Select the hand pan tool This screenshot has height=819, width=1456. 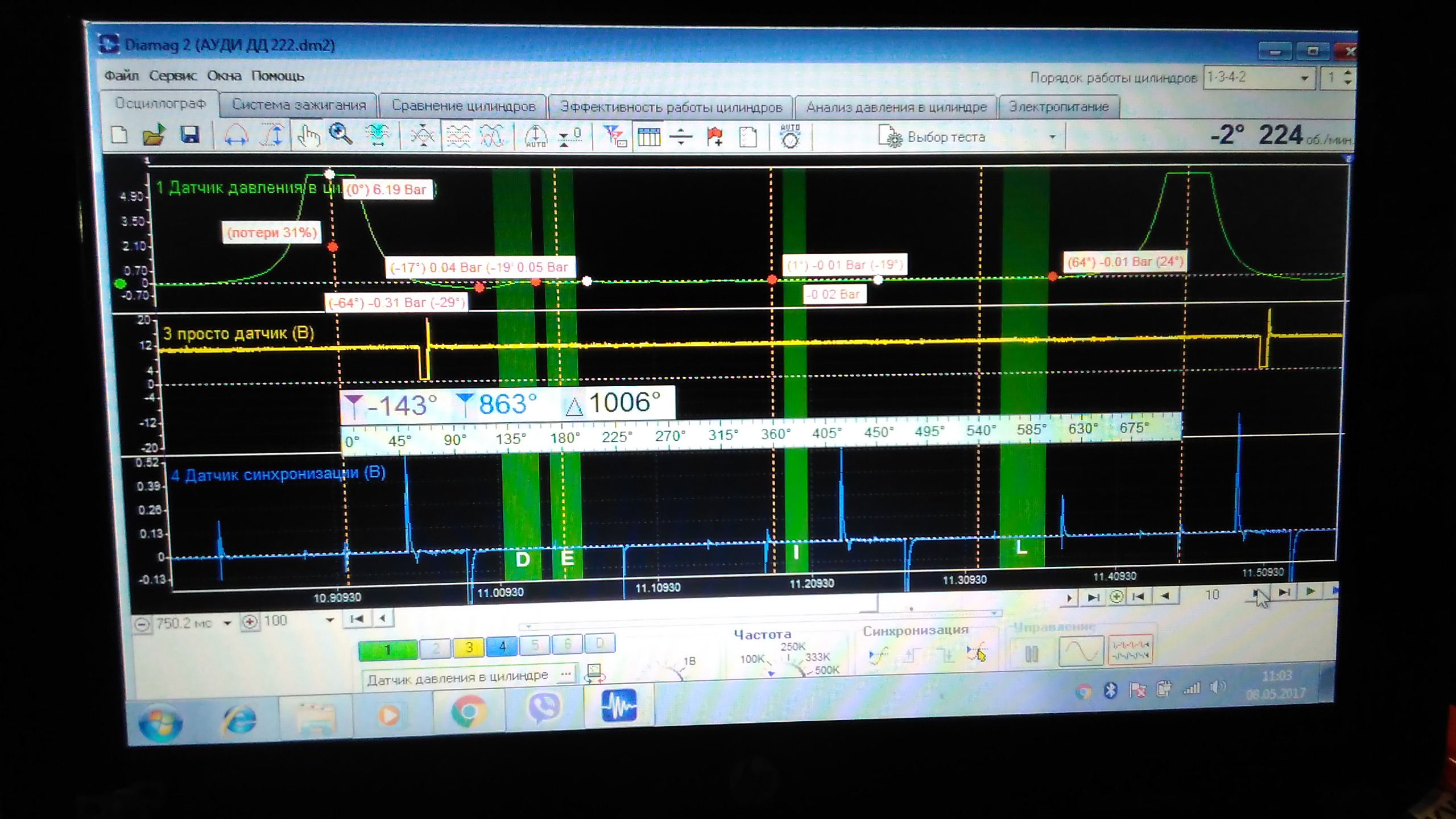308,136
